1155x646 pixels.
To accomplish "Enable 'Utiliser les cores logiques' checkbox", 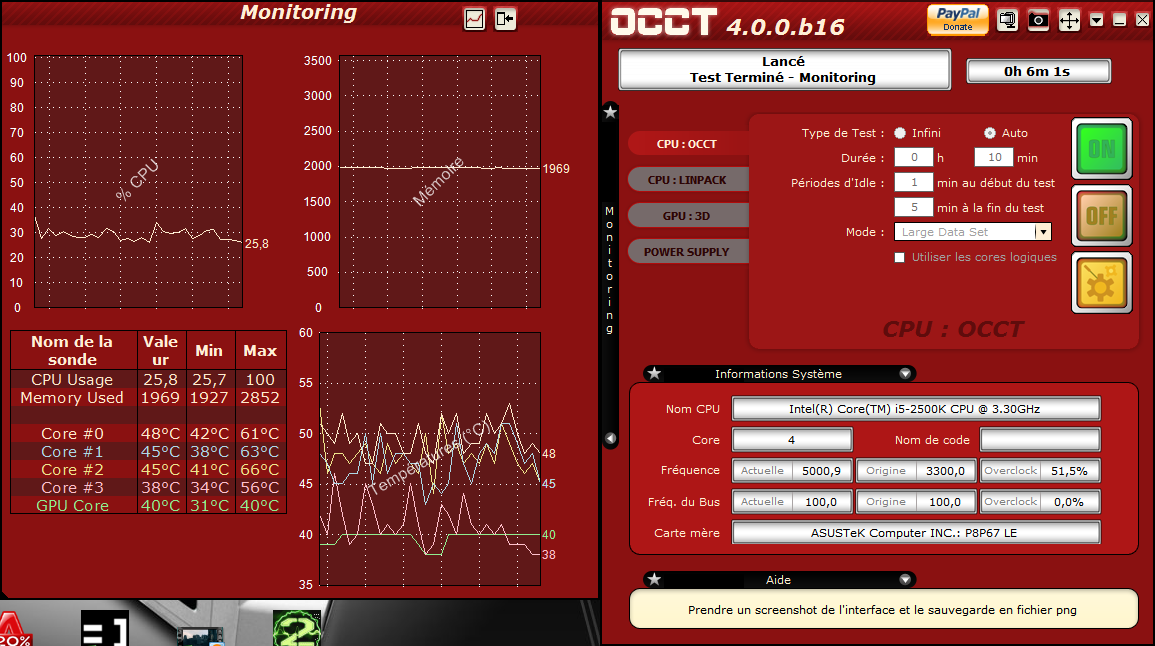I will click(900, 257).
